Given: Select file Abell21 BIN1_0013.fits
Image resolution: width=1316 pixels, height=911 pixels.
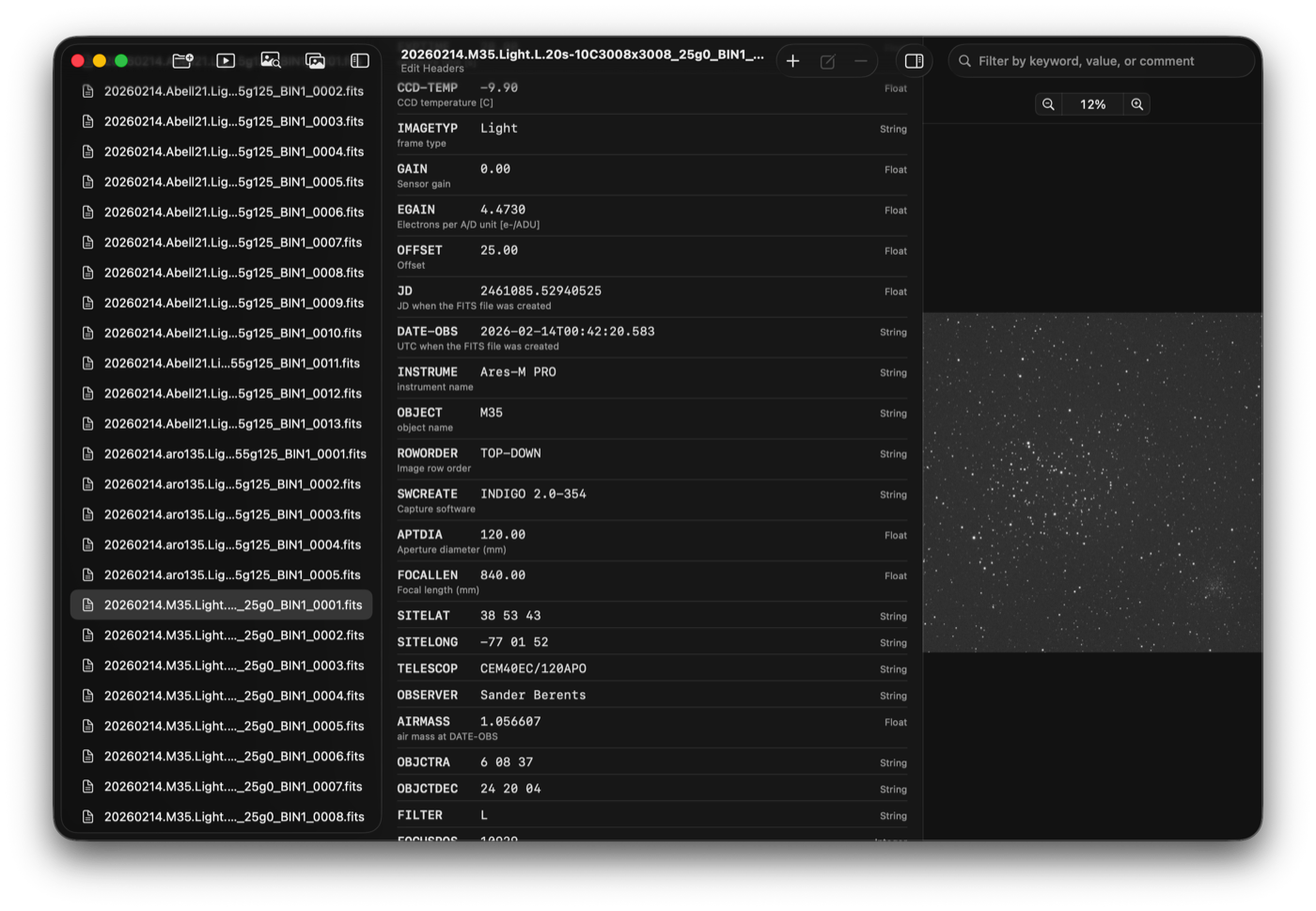Looking at the screenshot, I should click(x=222, y=423).
